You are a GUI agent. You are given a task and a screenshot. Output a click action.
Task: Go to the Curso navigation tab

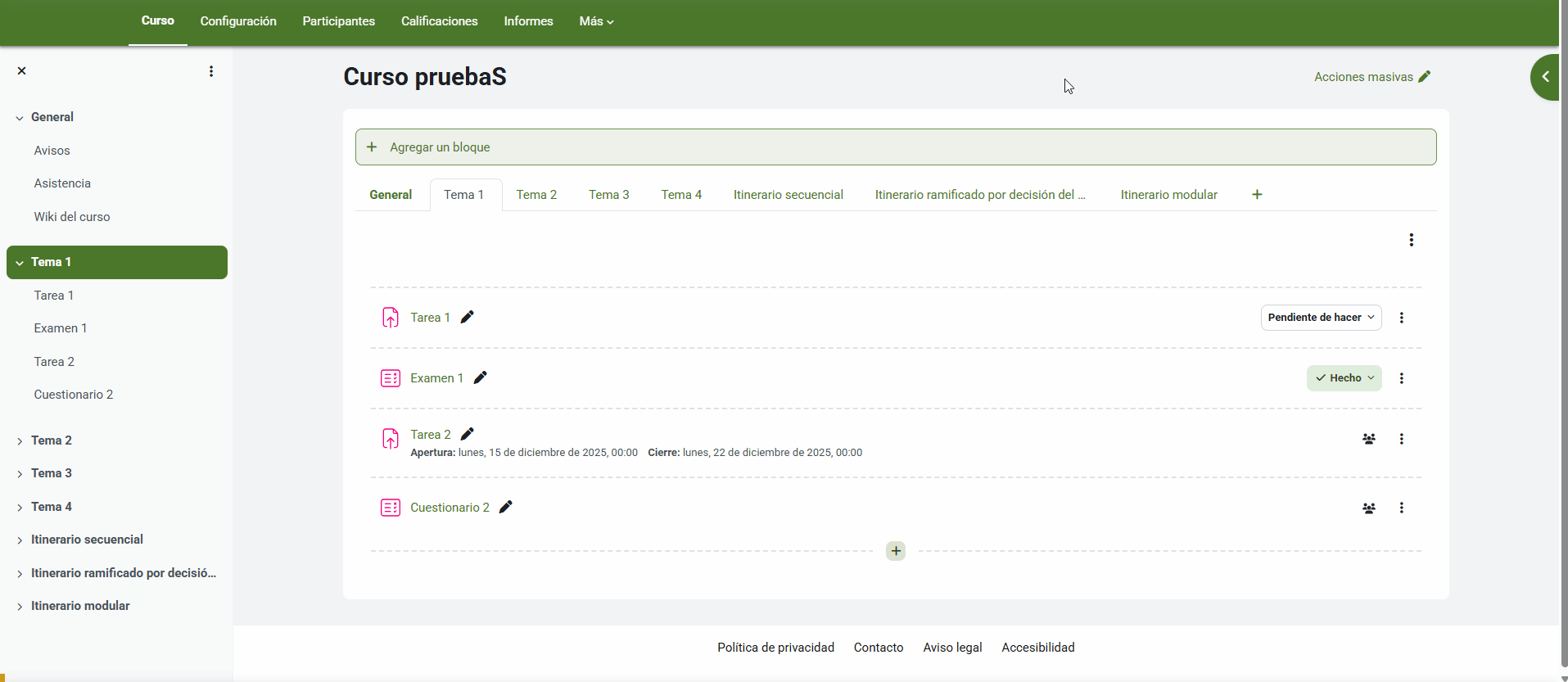coord(158,21)
